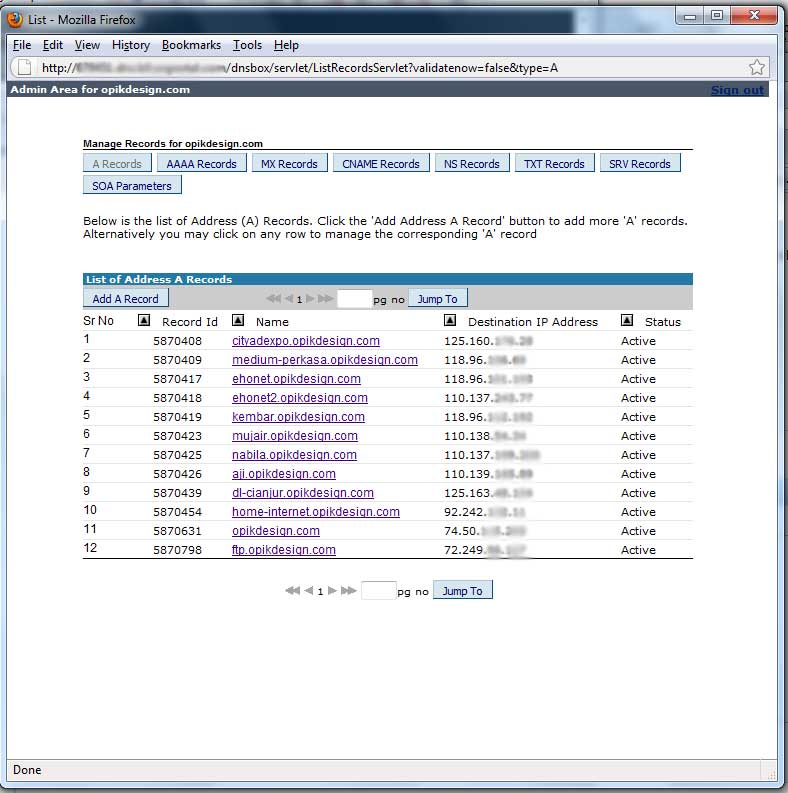Screen dimensions: 788x793
Task: Bookmark this page with the star icon
Action: point(757,67)
